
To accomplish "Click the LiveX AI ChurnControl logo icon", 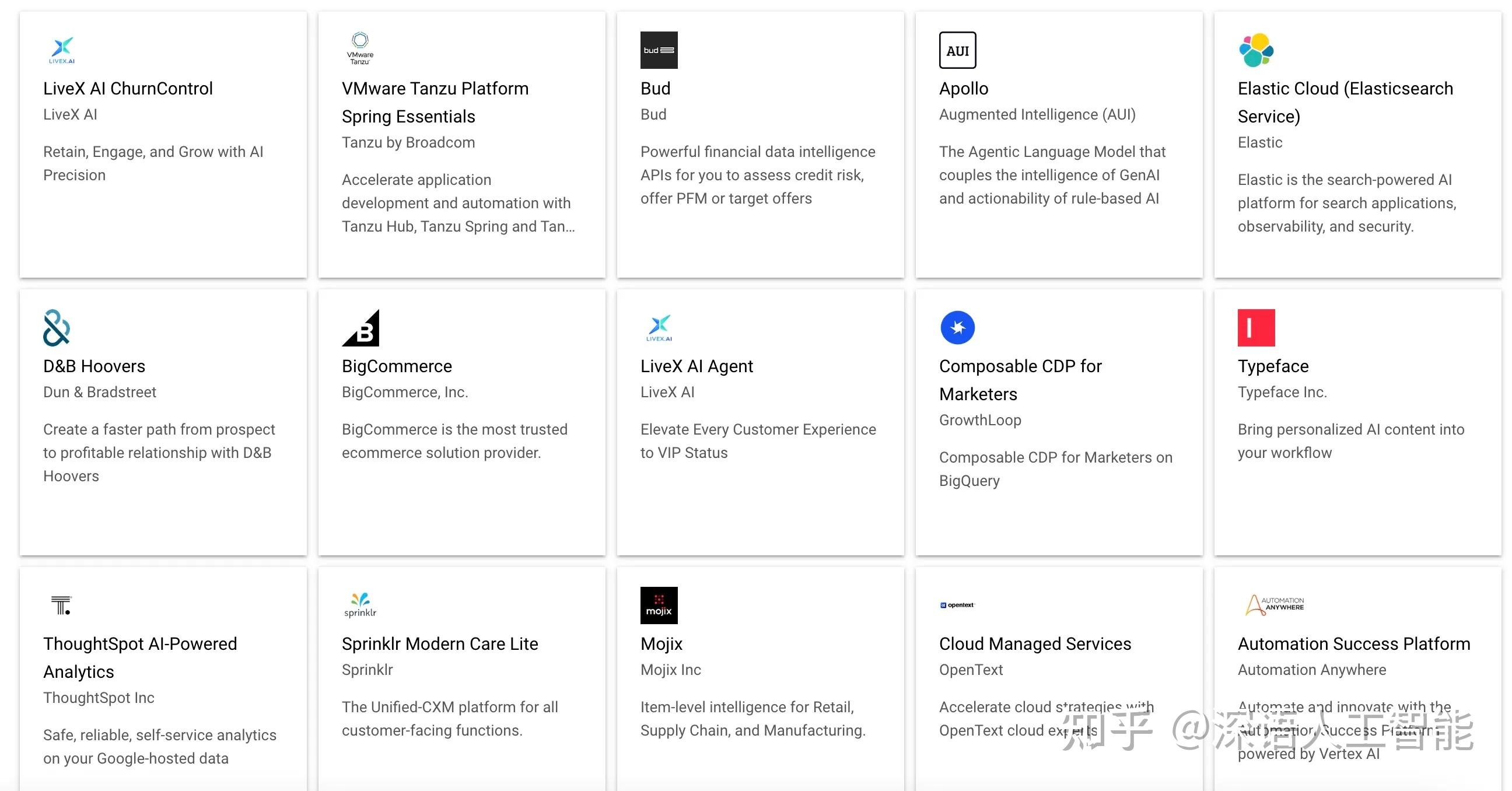I will 62,50.
